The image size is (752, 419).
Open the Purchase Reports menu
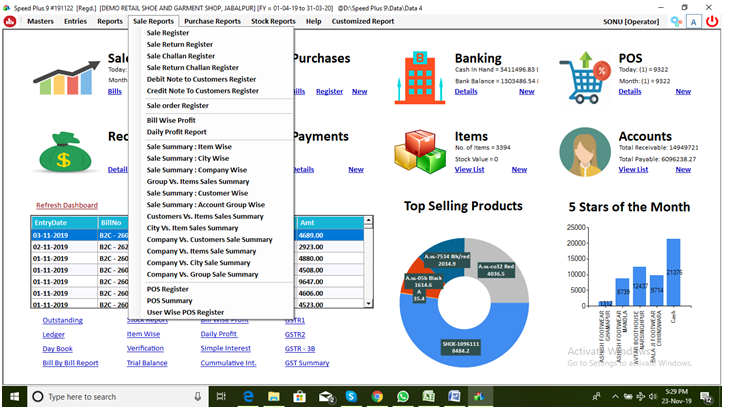pyautogui.click(x=212, y=21)
